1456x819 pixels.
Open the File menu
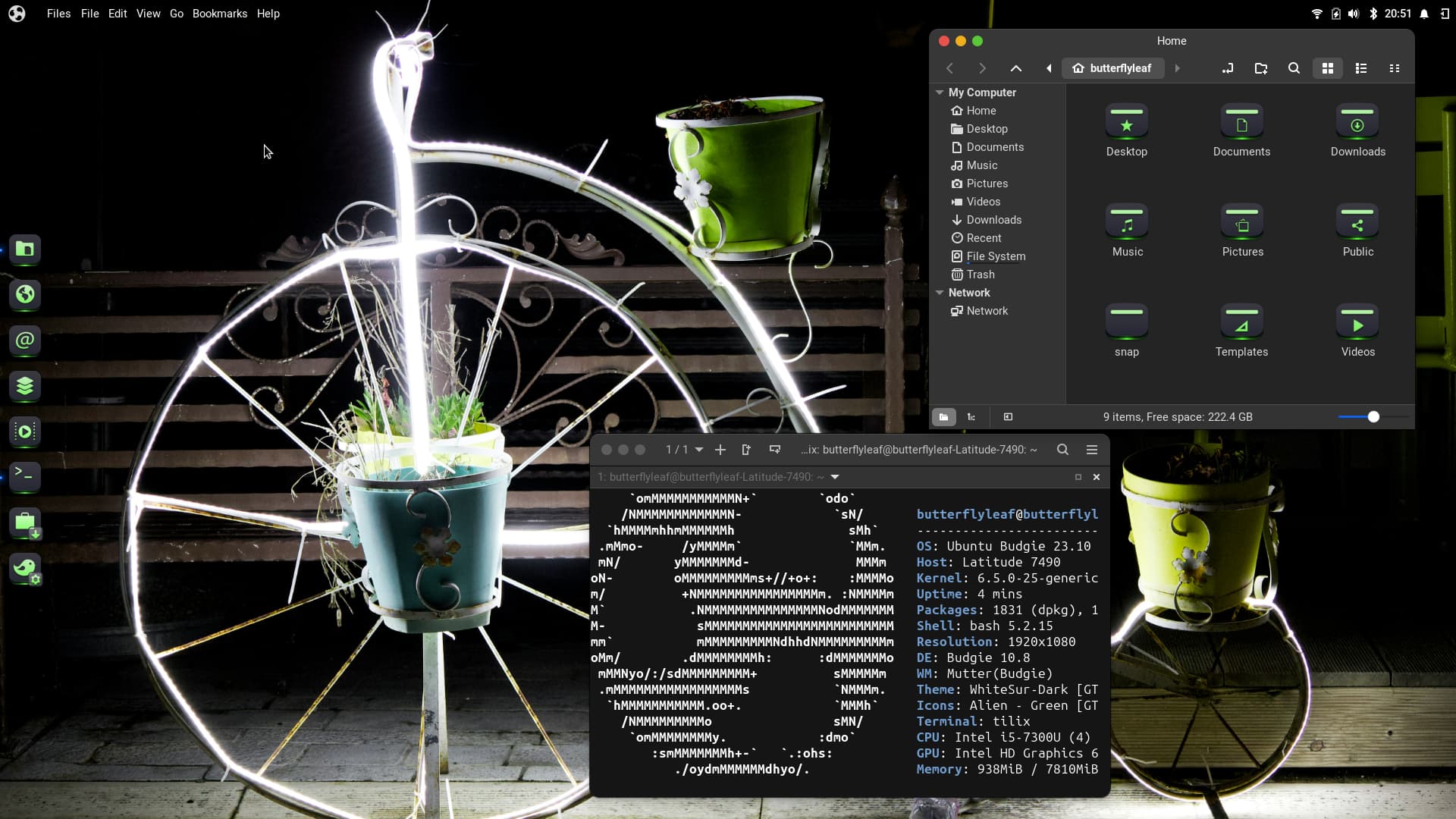(x=89, y=14)
